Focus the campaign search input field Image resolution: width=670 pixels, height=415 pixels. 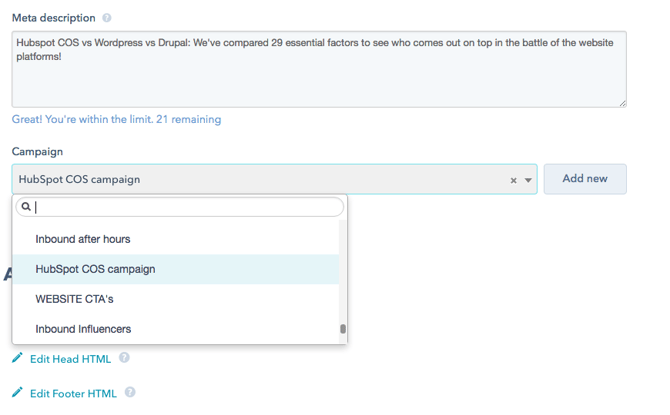coord(185,207)
